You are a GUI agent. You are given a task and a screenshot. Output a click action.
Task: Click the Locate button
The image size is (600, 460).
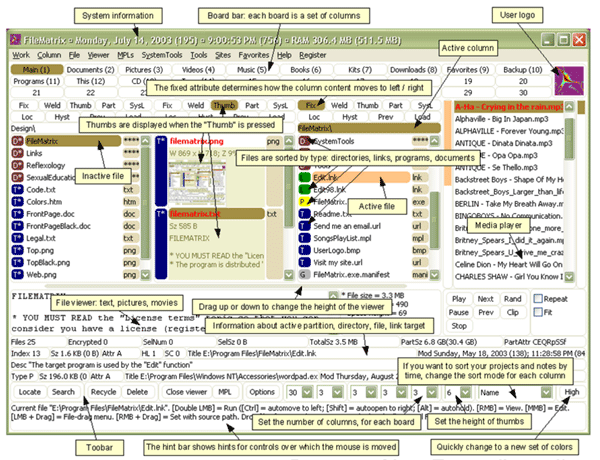(x=30, y=392)
